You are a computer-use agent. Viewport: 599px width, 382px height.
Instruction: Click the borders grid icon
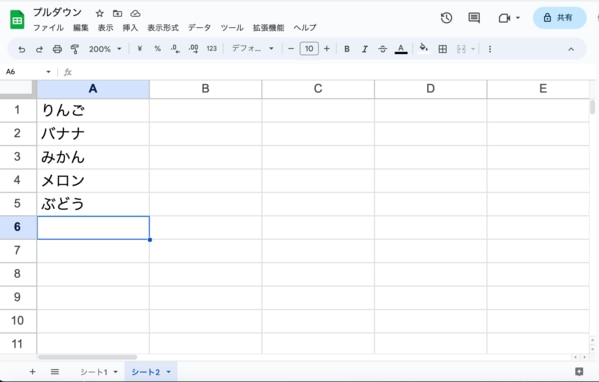pyautogui.click(x=443, y=49)
